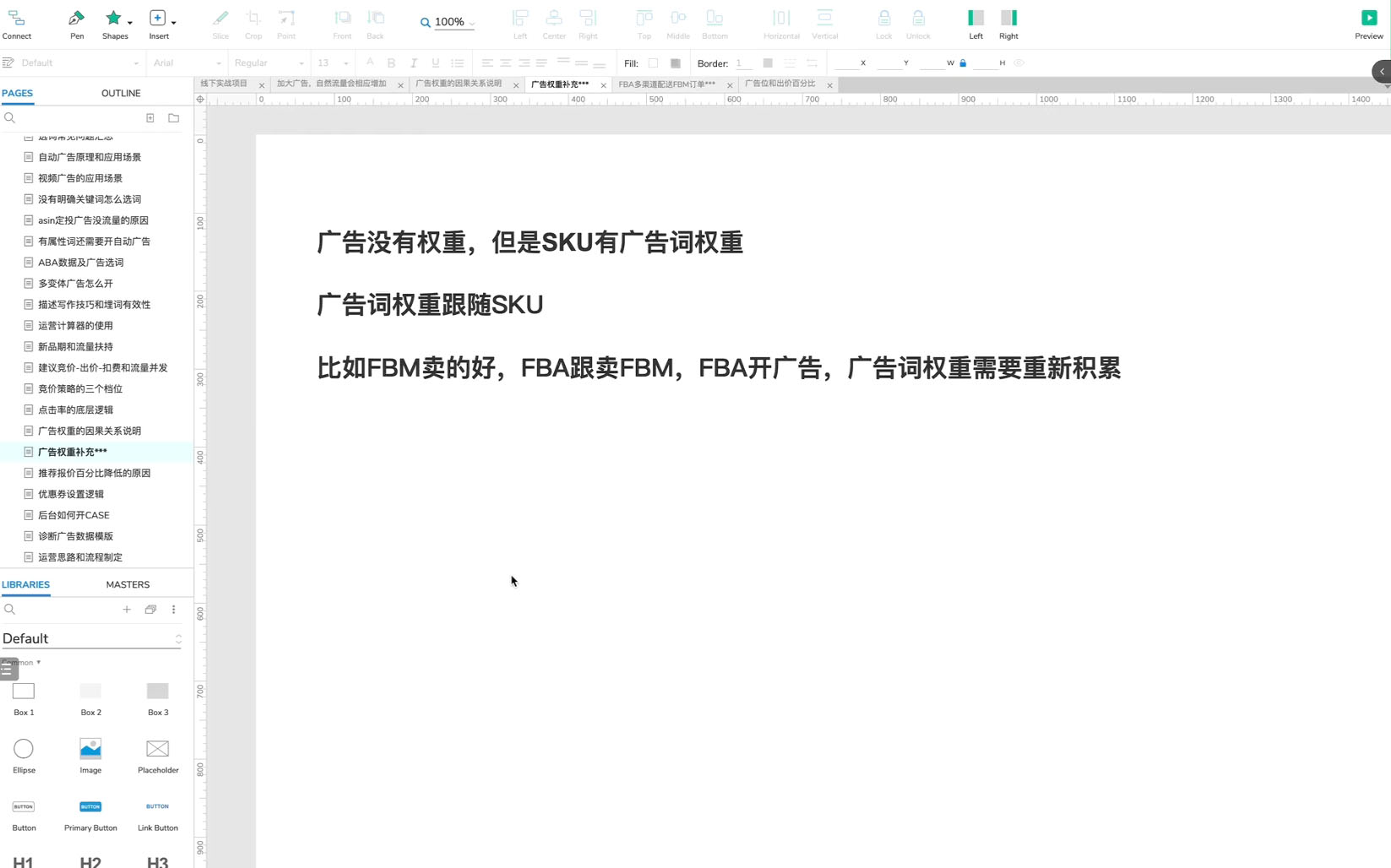Toggle italic text formatting
This screenshot has width=1391, height=868.
tap(413, 62)
